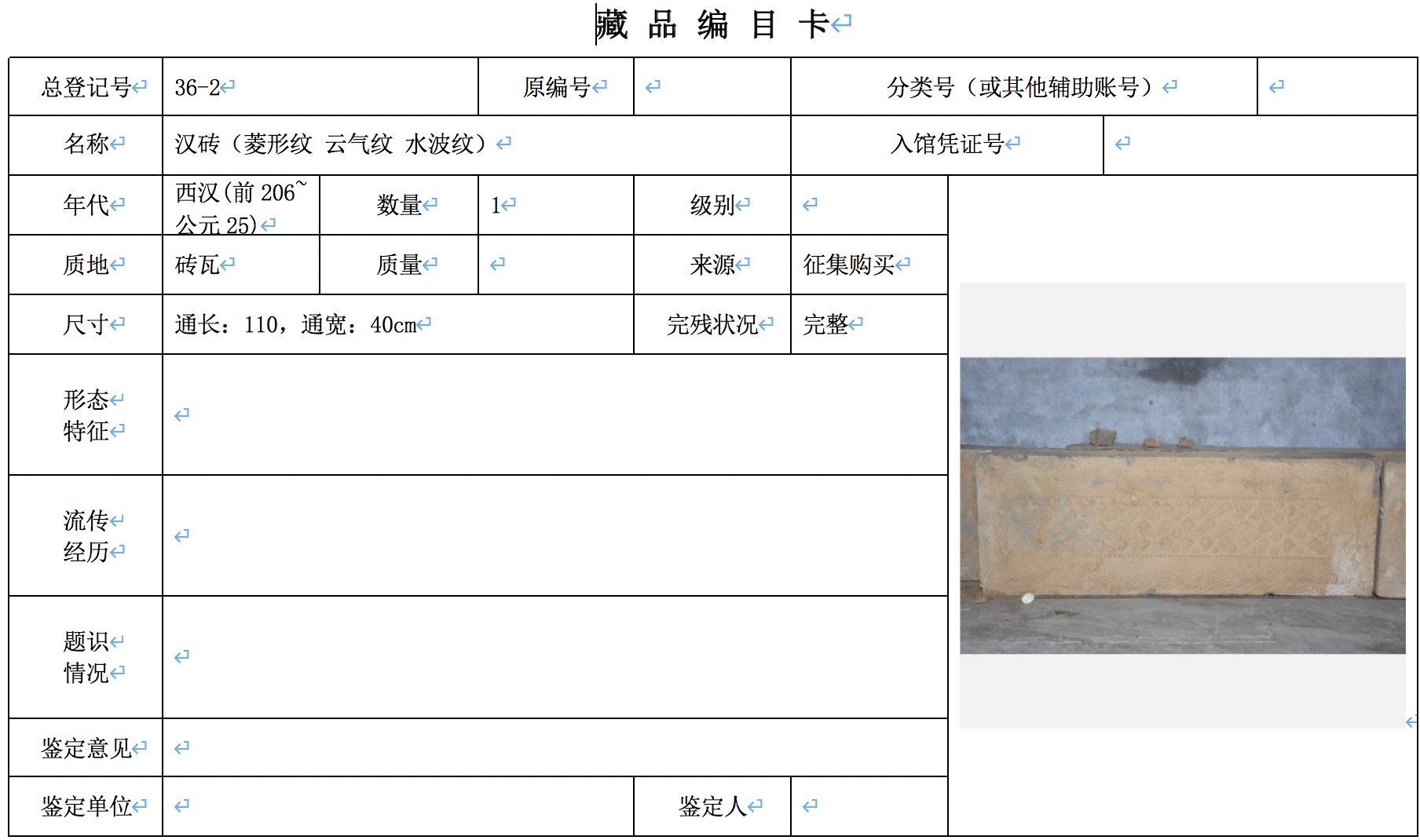The height and width of the screenshot is (840, 1420).
Task: Select the 形态特征 label cell
Action: pyautogui.click(x=86, y=415)
